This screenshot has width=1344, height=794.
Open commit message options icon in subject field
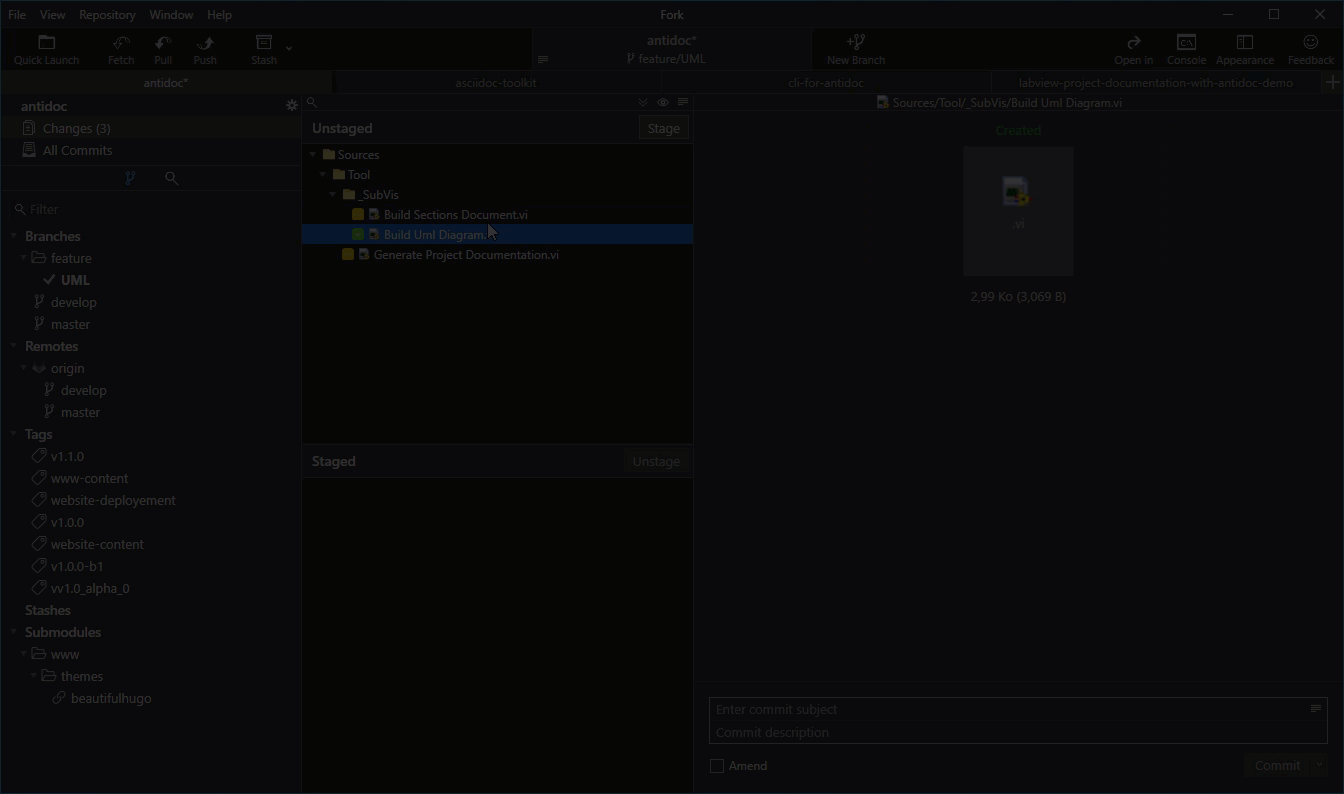coord(1316,708)
